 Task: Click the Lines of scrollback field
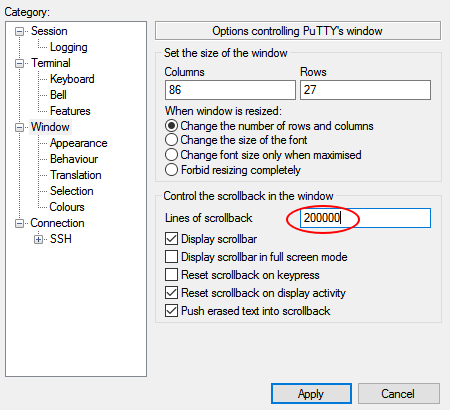pos(365,218)
